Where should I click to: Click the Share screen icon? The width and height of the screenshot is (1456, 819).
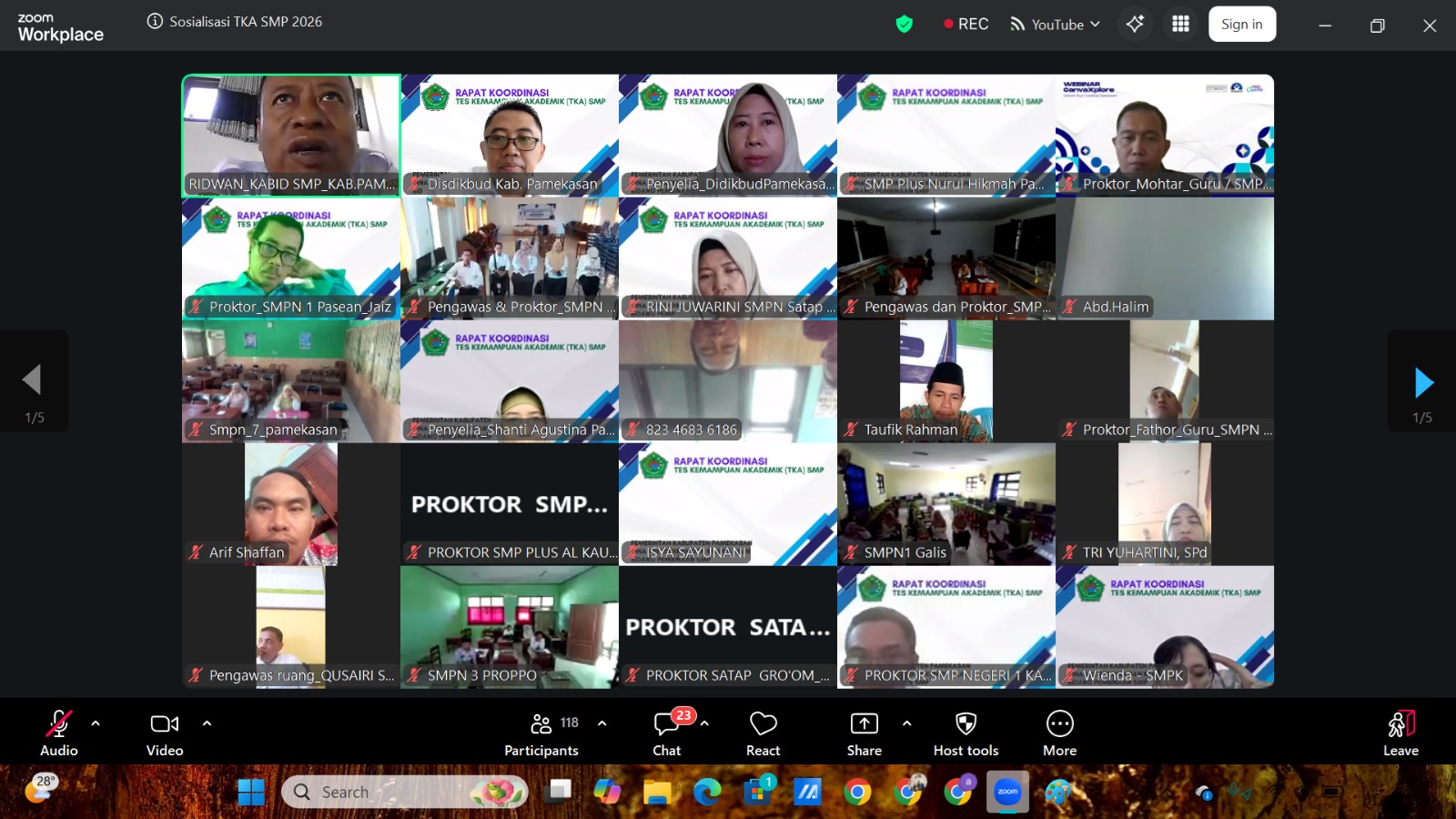864,723
